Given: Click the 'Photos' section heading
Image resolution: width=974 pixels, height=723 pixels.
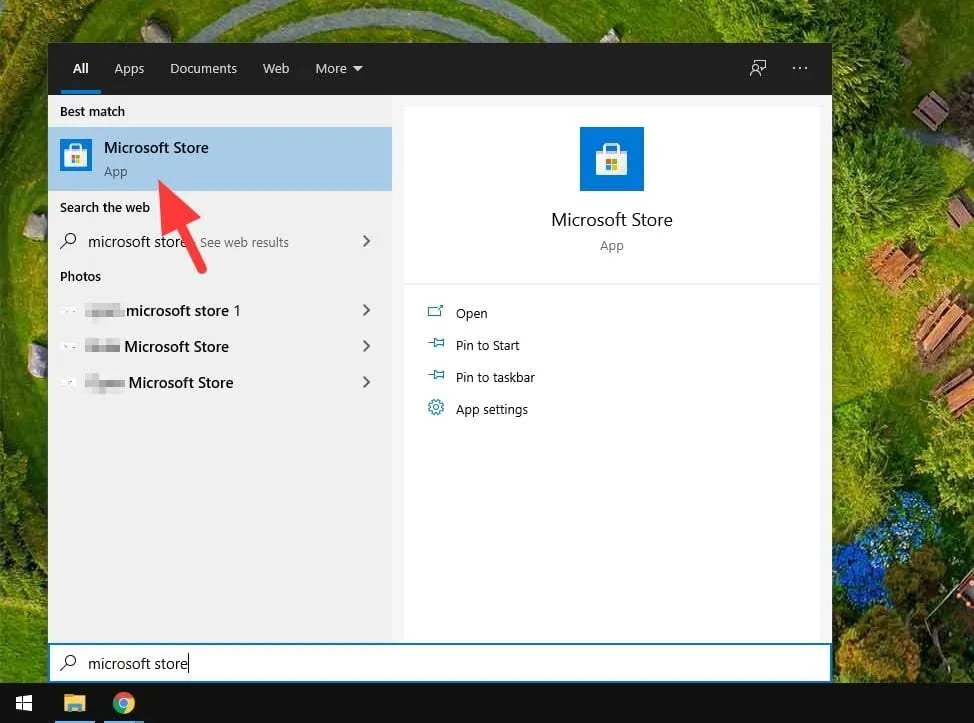Looking at the screenshot, I should [x=80, y=276].
